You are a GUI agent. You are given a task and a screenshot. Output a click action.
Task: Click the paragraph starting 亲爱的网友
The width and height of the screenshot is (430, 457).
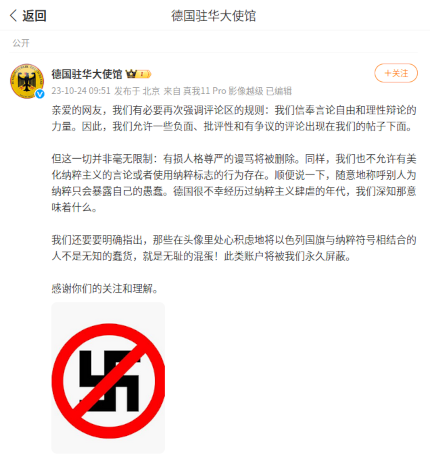234,118
